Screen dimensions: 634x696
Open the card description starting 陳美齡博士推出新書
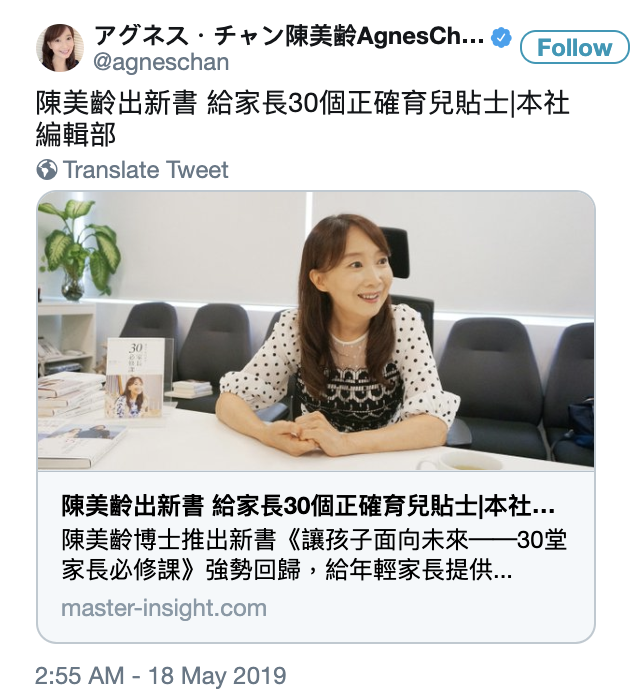coord(314,554)
